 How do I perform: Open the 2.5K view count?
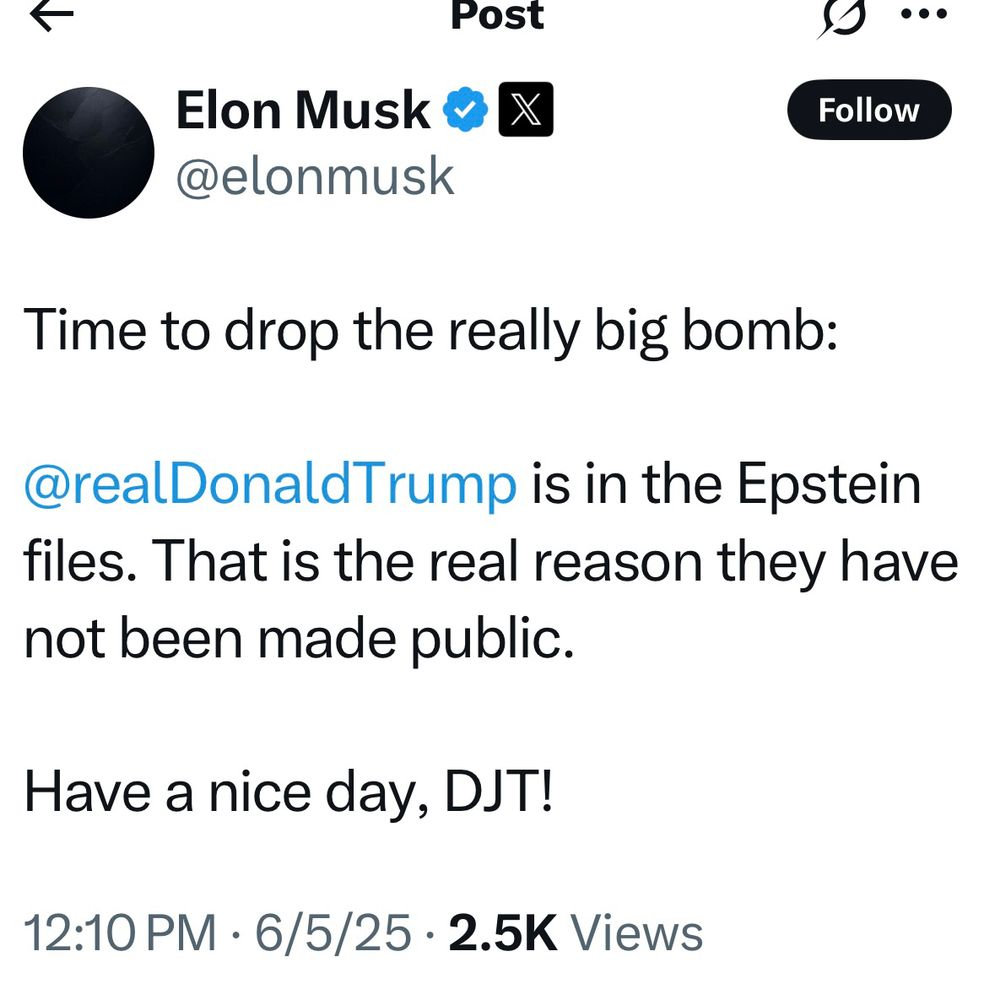[x=502, y=933]
